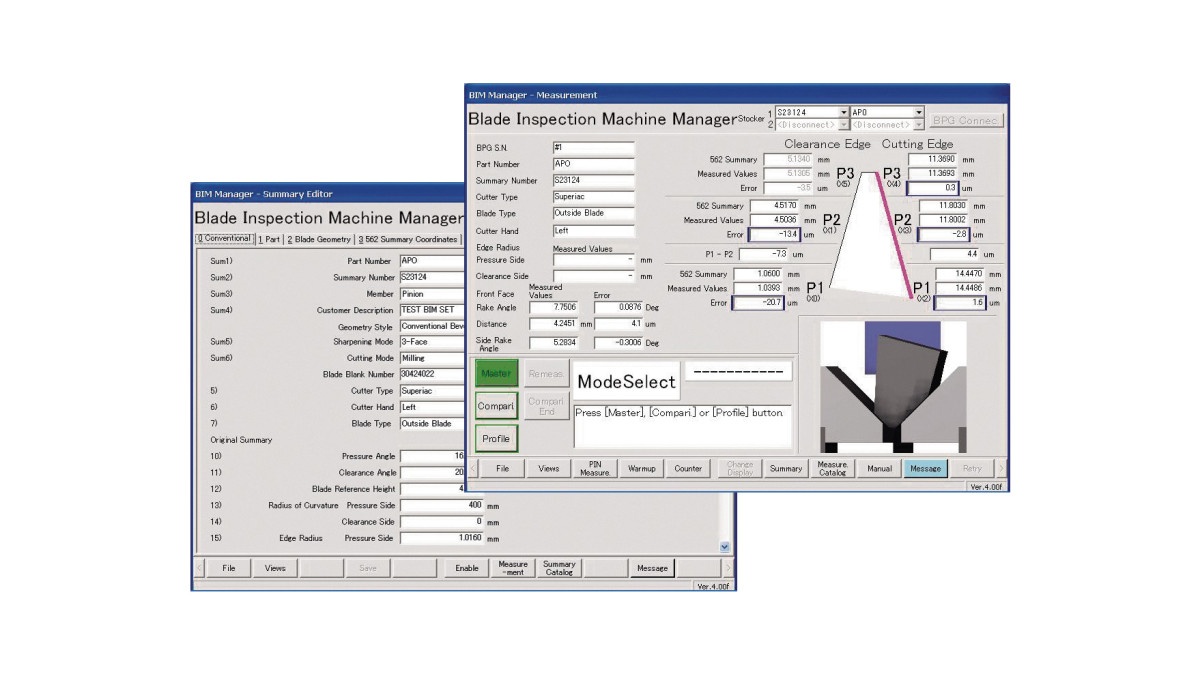The height and width of the screenshot is (674, 1200).
Task: Click the Master mode button
Action: [x=496, y=373]
